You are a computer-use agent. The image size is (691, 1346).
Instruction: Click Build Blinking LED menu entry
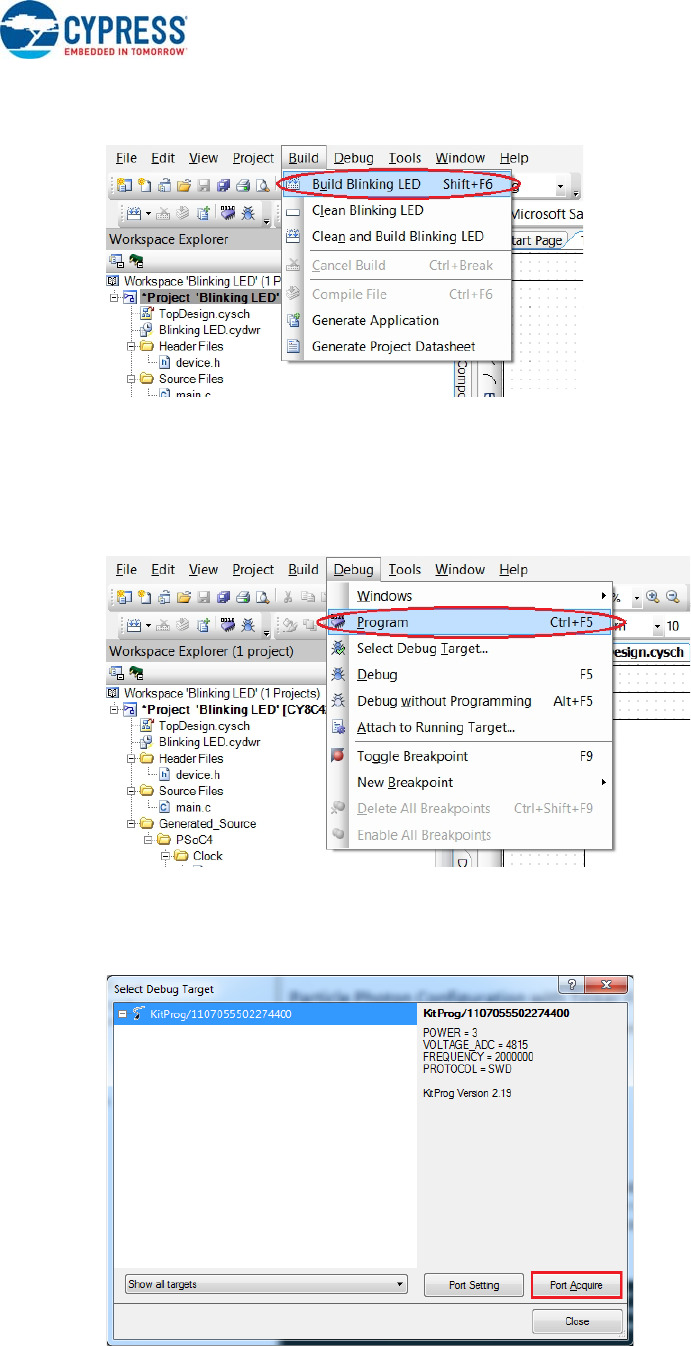(x=380, y=185)
